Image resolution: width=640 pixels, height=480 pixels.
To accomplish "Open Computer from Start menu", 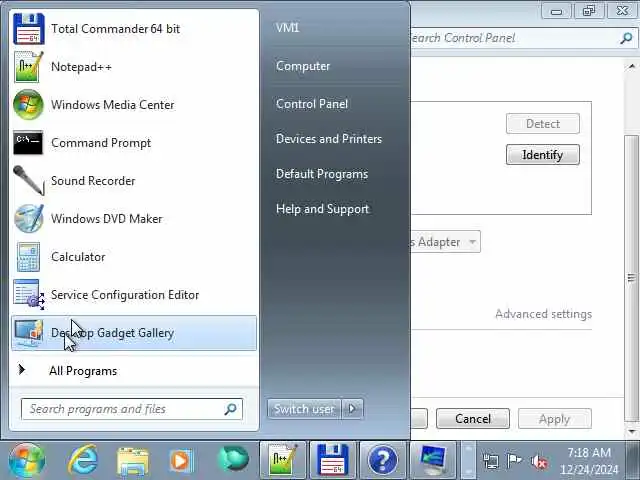I will 303,66.
